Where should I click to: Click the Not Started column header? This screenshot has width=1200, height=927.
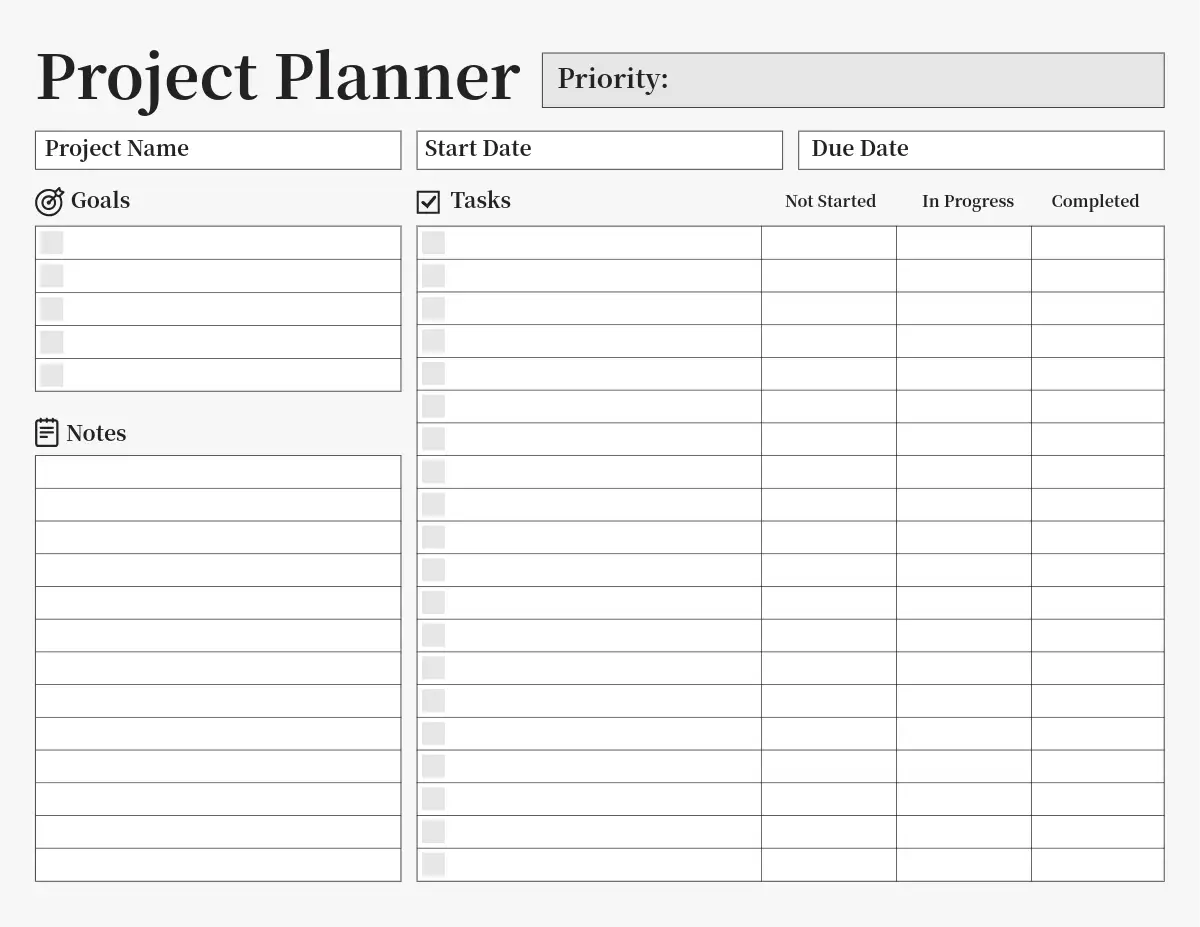(x=830, y=201)
